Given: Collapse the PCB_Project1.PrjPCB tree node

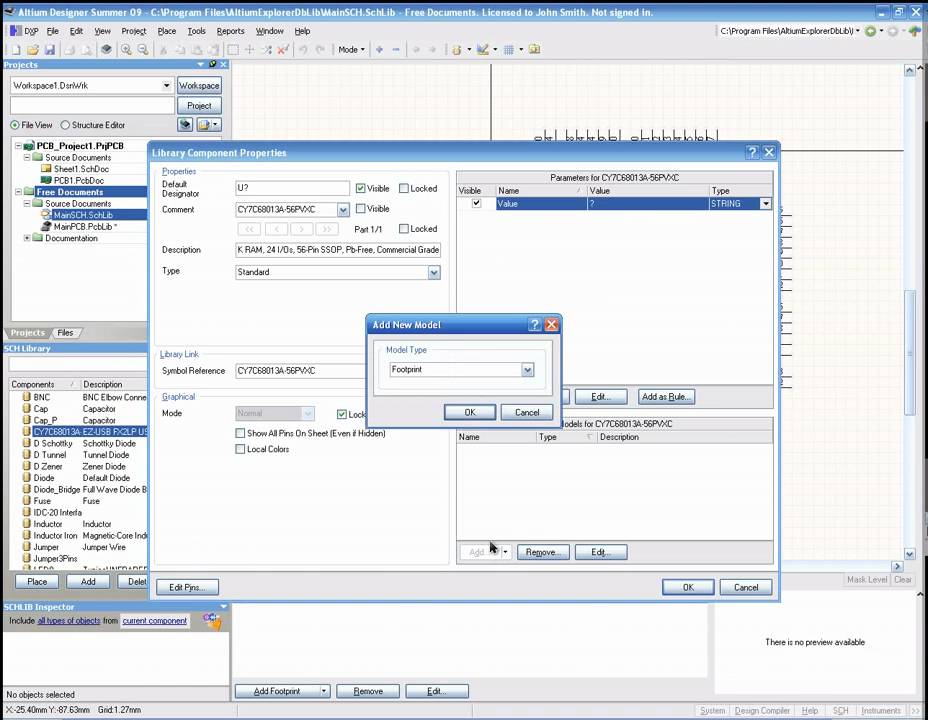Looking at the screenshot, I should point(18,146).
